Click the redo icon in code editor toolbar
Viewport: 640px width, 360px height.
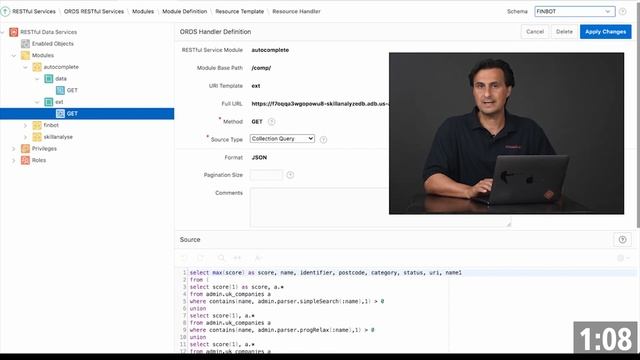pyautogui.click(x=200, y=258)
